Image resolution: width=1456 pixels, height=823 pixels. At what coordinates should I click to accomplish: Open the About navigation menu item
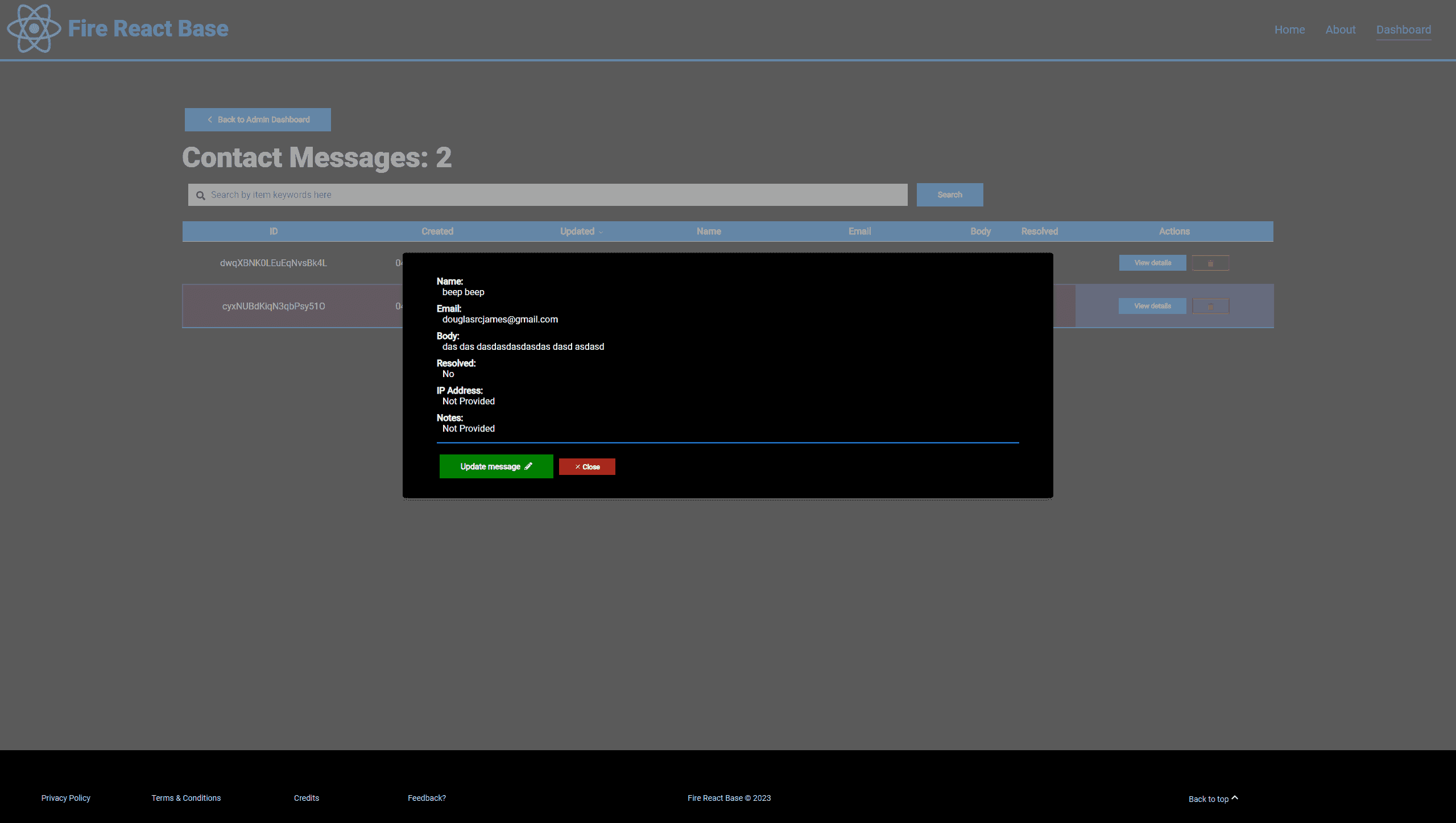coord(1340,30)
